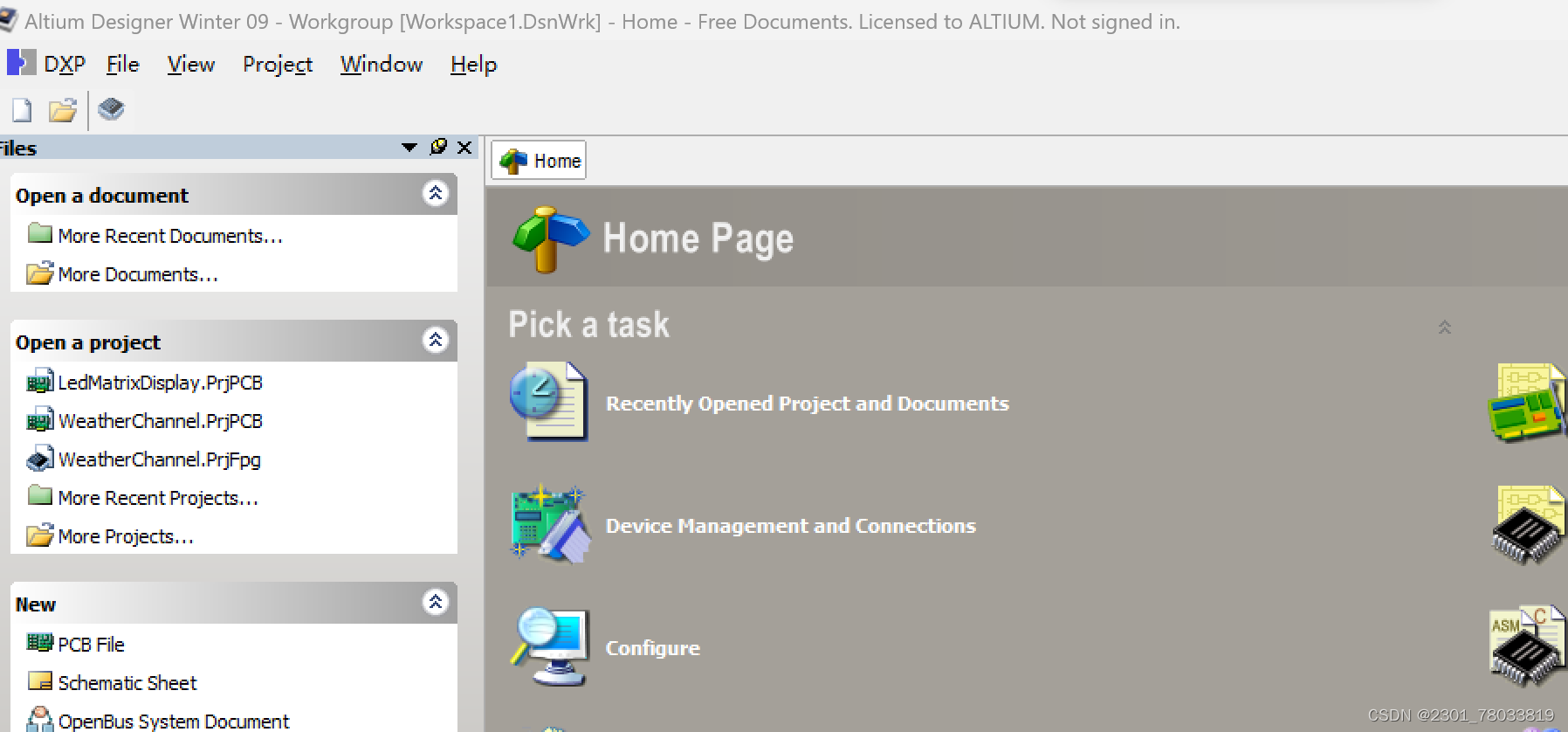
Task: Click the Configure monitor magnifier icon
Action: (550, 647)
